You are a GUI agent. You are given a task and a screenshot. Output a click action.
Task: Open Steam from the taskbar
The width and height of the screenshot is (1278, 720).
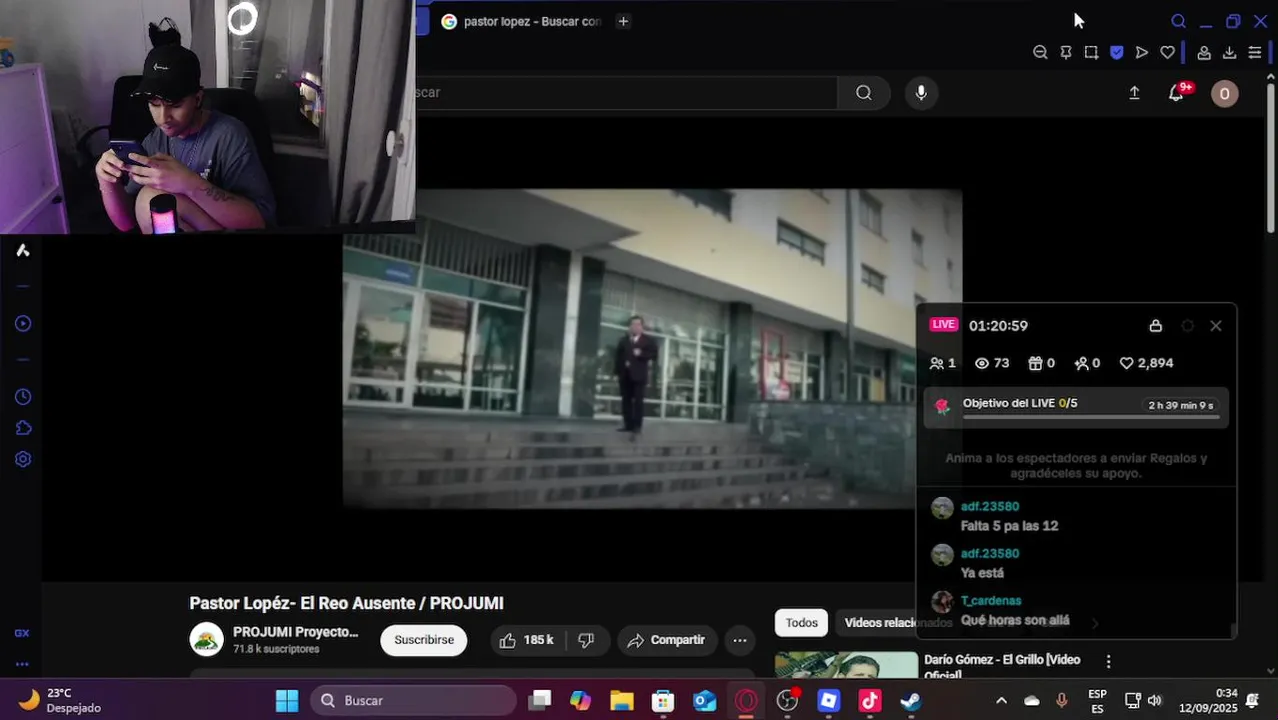911,700
